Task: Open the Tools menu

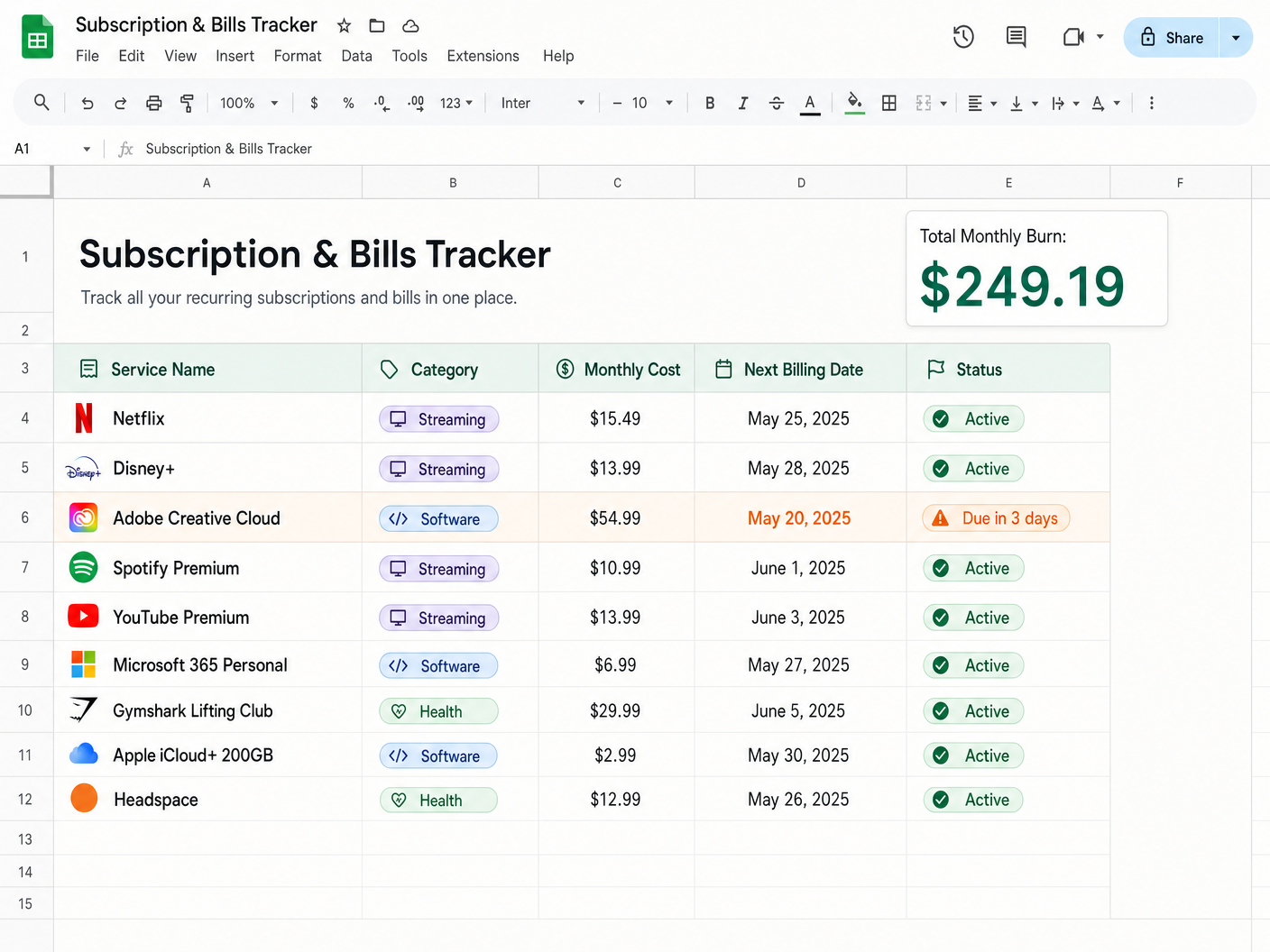Action: tap(410, 56)
